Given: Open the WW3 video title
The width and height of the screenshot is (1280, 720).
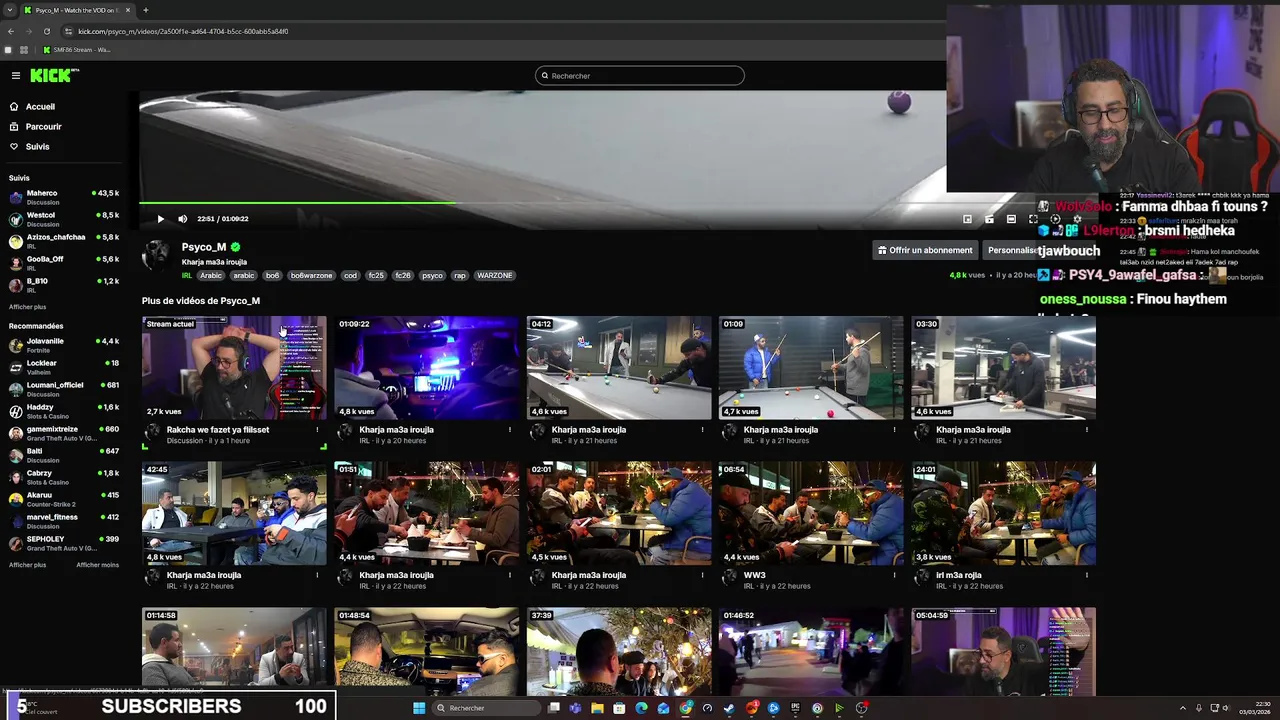Looking at the screenshot, I should (754, 575).
